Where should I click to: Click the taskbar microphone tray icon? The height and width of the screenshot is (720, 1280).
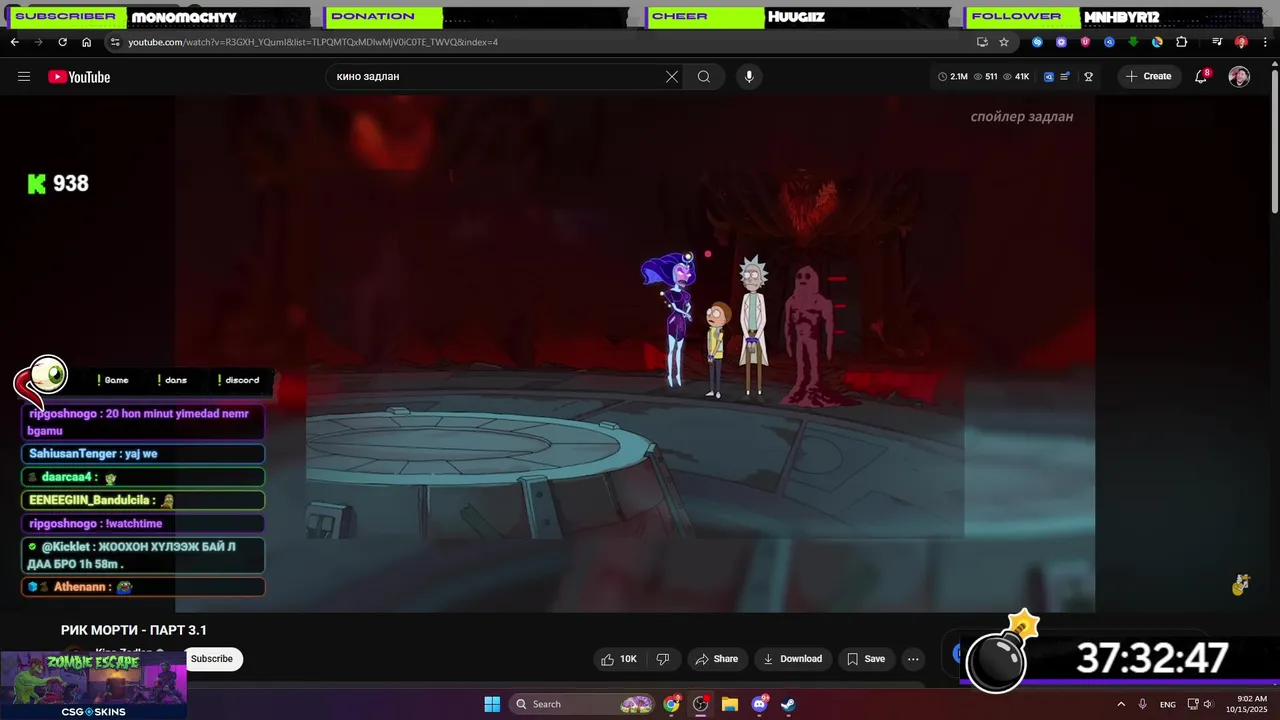(1143, 704)
